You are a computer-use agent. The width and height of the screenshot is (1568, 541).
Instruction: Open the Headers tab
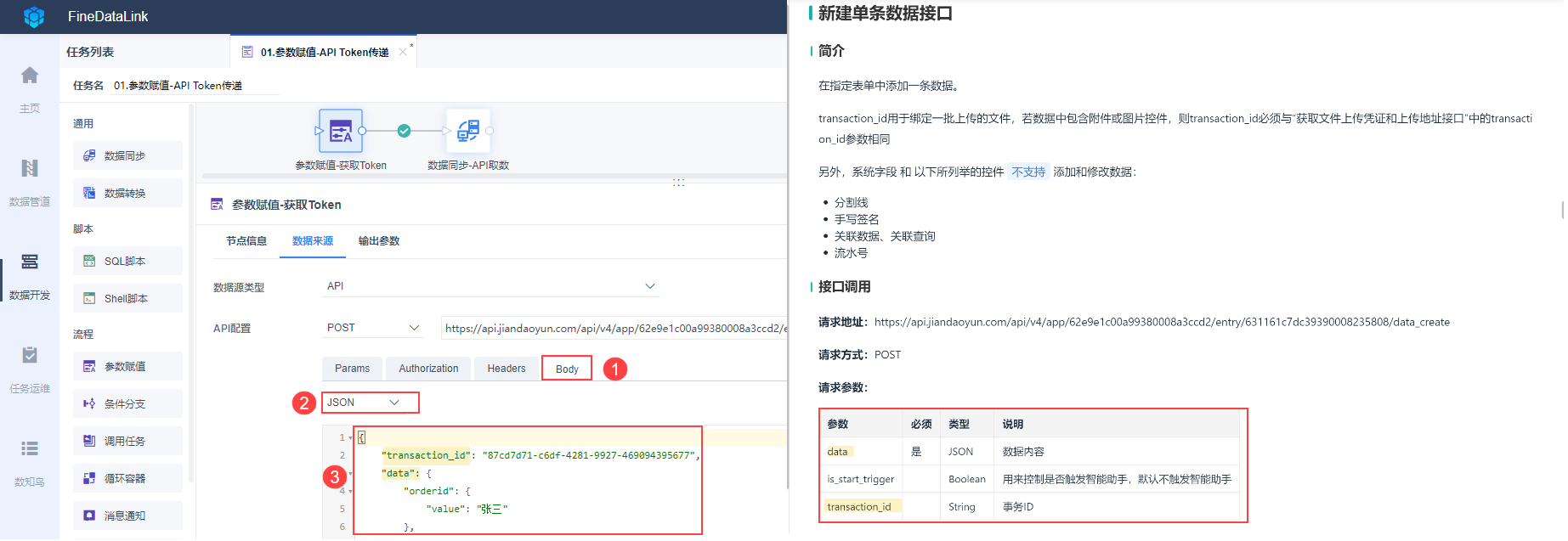(x=507, y=369)
